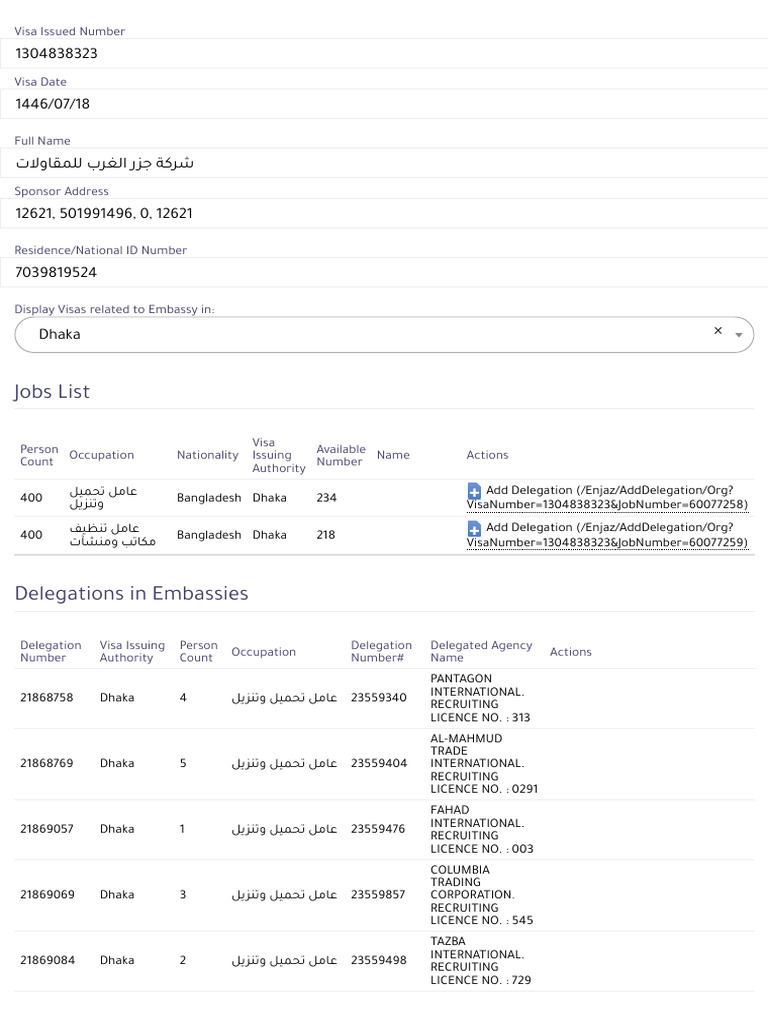Click the plus icon for job 60077259
Image resolution: width=768 pixels, height=1024 pixels.
click(x=474, y=528)
